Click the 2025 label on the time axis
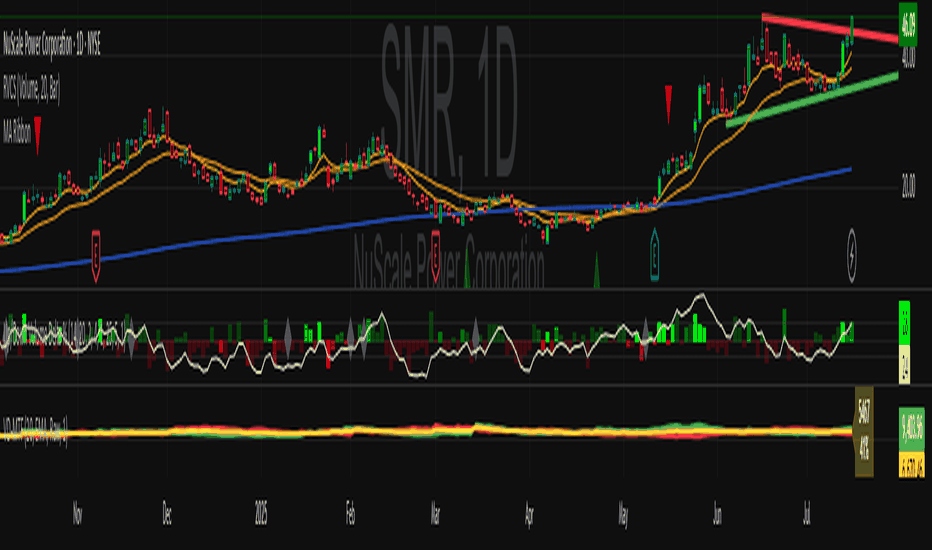Viewport: 932px width, 550px height. [x=261, y=513]
